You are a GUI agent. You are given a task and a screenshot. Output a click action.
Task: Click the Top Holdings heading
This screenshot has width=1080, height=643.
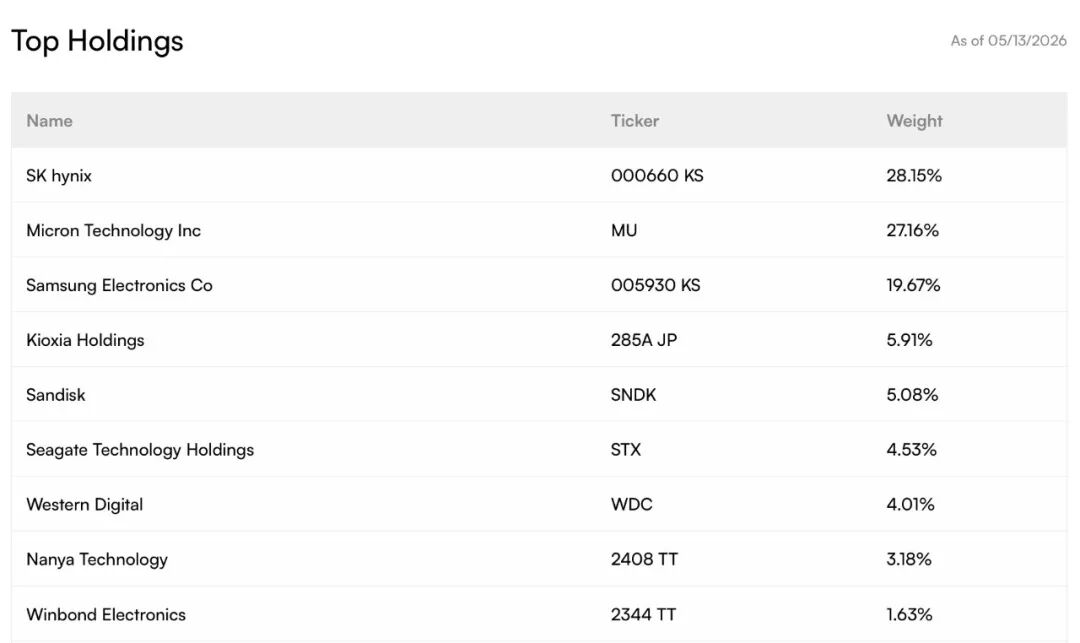[x=97, y=41]
